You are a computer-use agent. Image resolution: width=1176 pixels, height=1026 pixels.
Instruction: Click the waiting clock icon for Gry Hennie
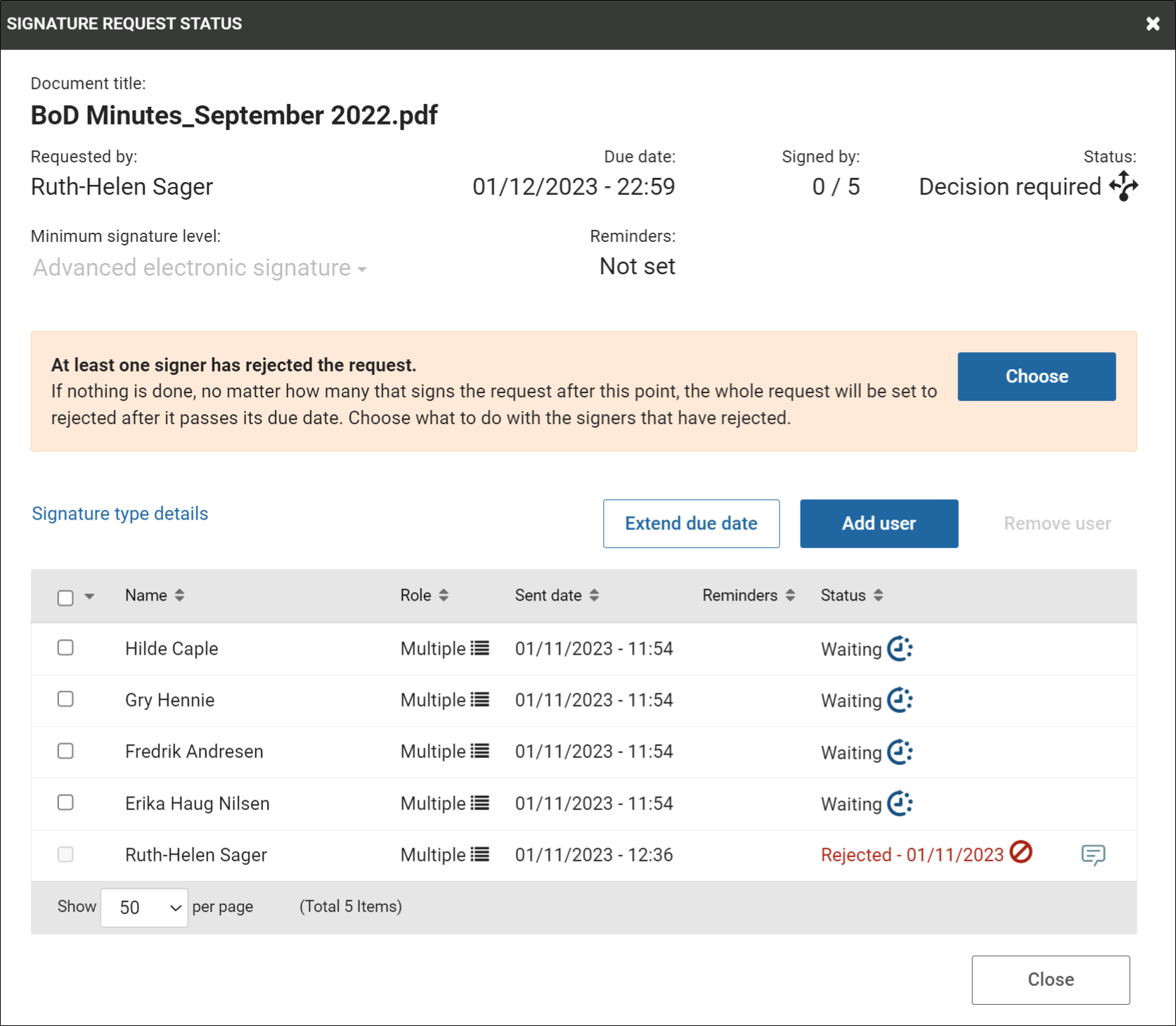pos(899,700)
